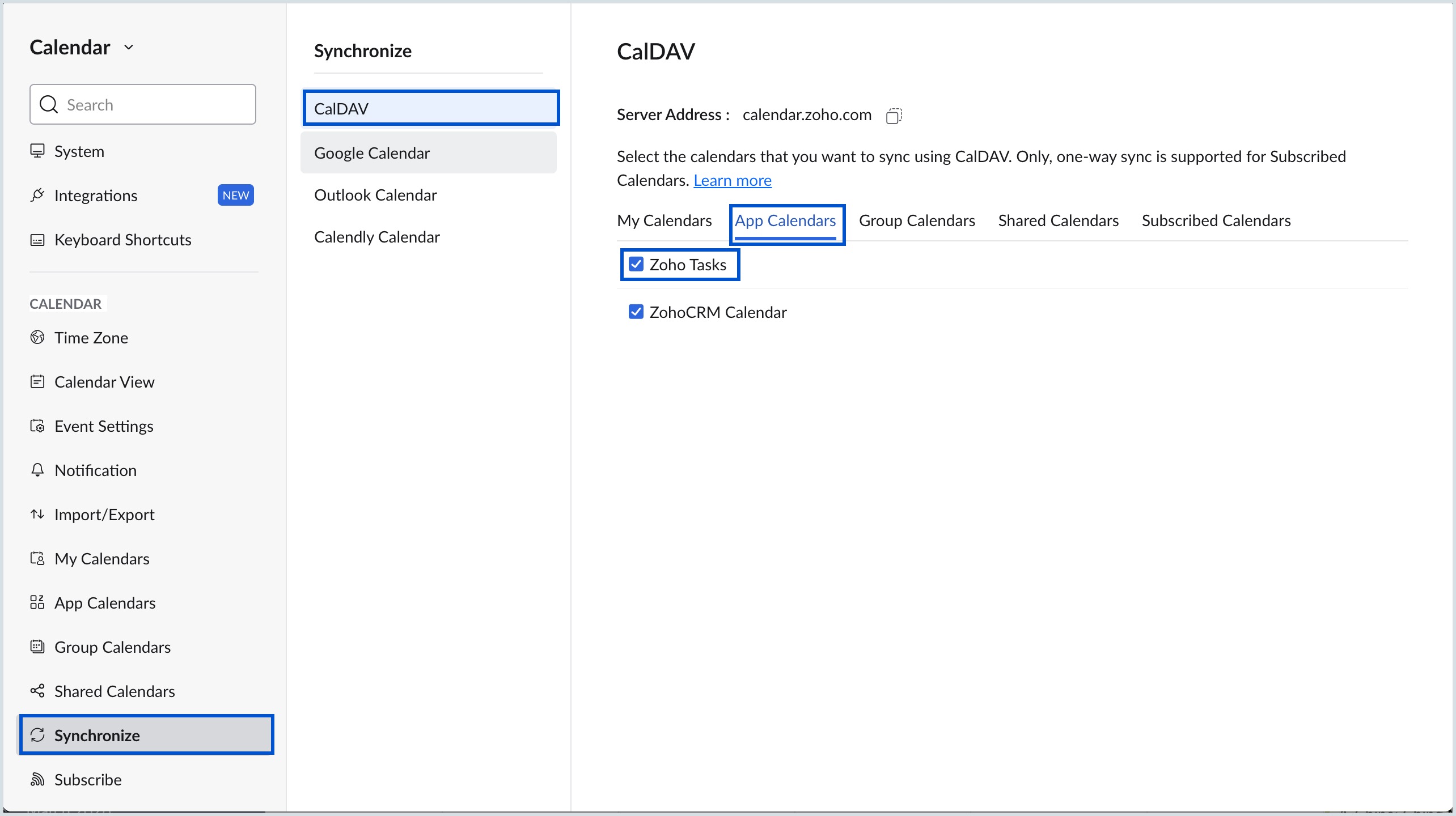Select the Keyboard Shortcuts icon
This screenshot has height=816, width=1456.
37,240
